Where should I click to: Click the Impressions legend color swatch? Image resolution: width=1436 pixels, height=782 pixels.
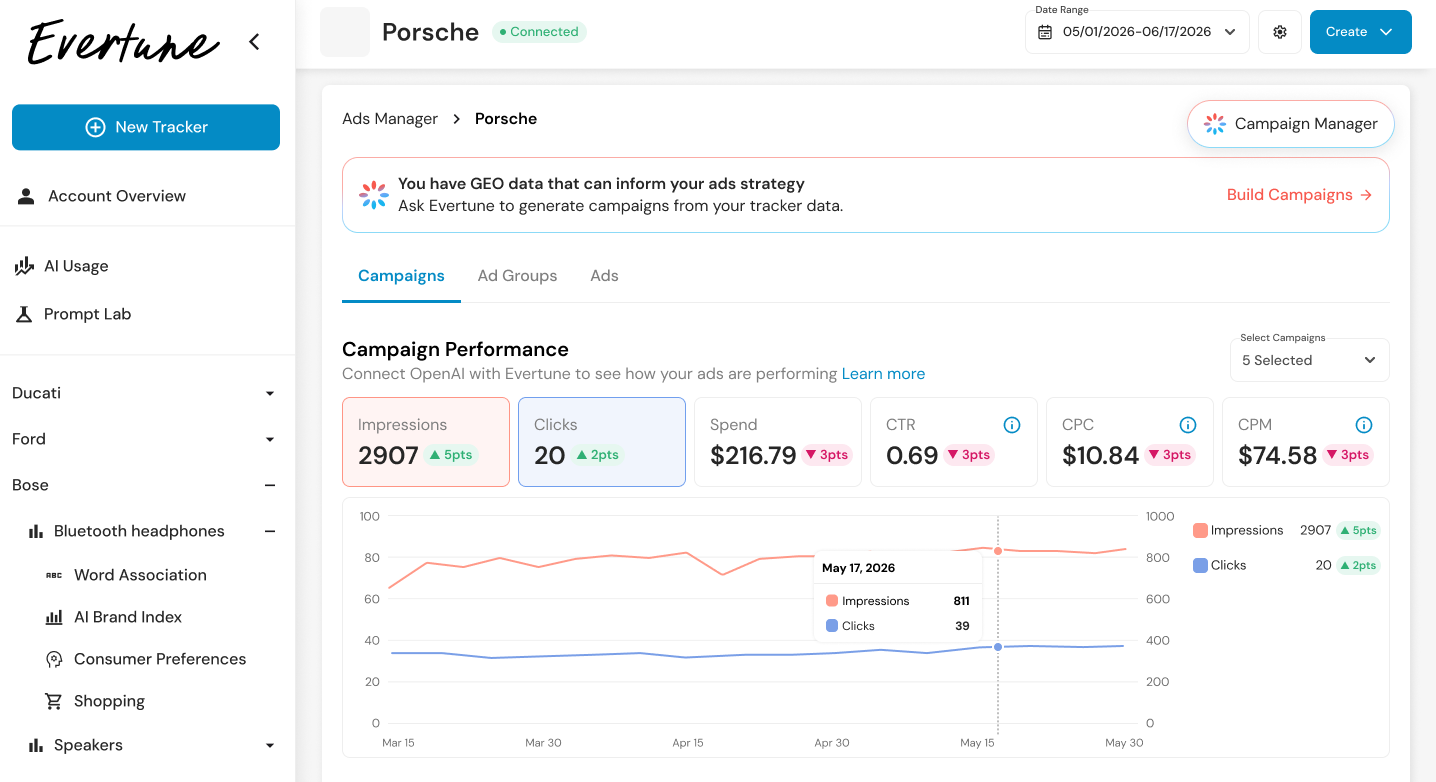(x=1200, y=530)
